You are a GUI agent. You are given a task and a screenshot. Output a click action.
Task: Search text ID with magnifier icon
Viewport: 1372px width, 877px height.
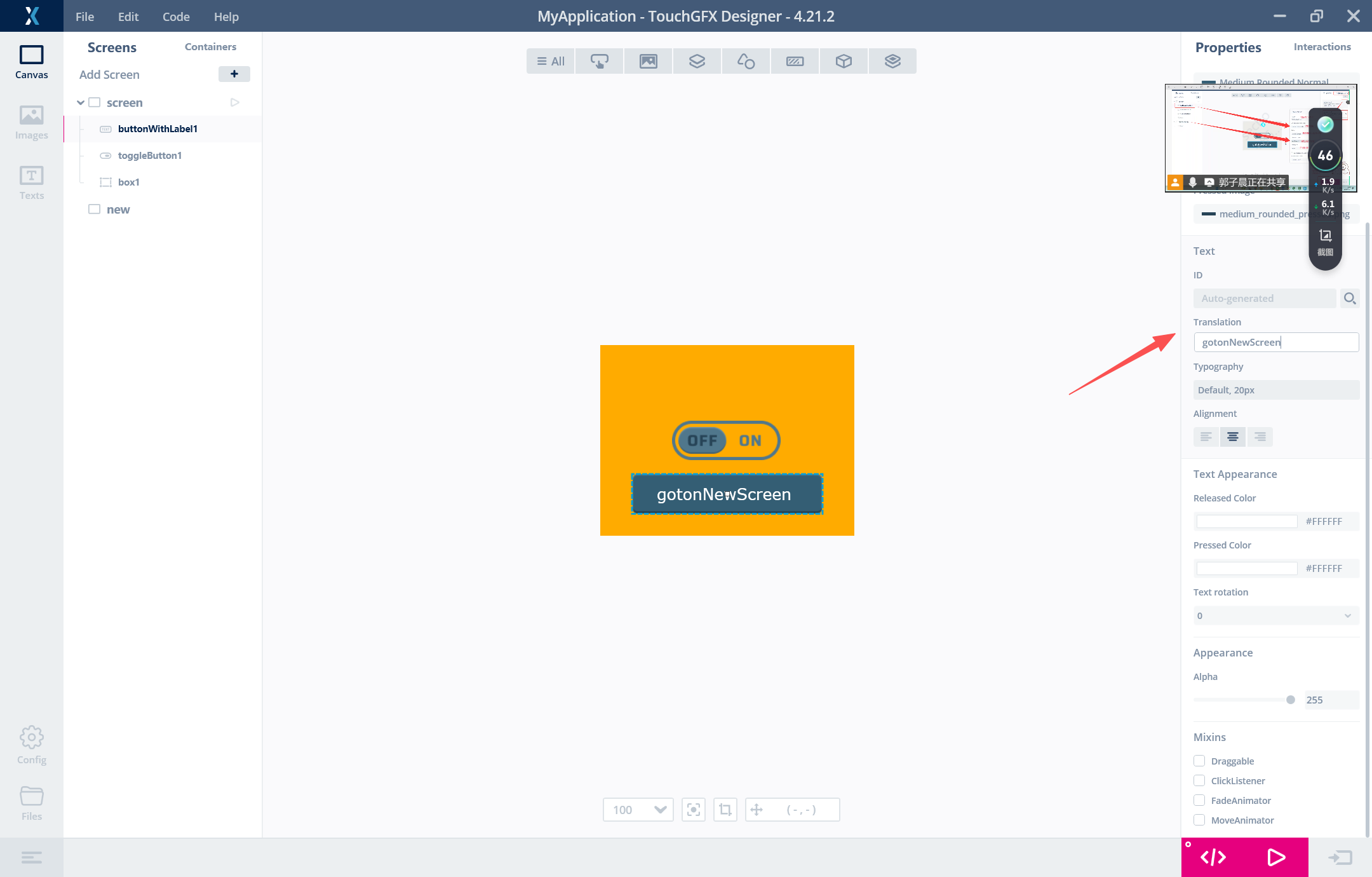[x=1350, y=298]
